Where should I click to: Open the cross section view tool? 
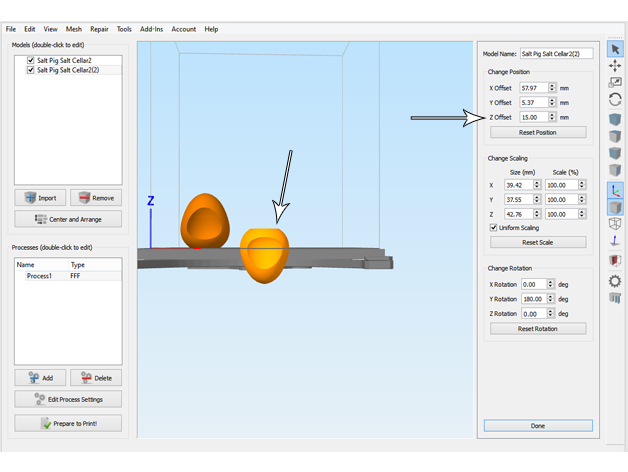click(615, 261)
